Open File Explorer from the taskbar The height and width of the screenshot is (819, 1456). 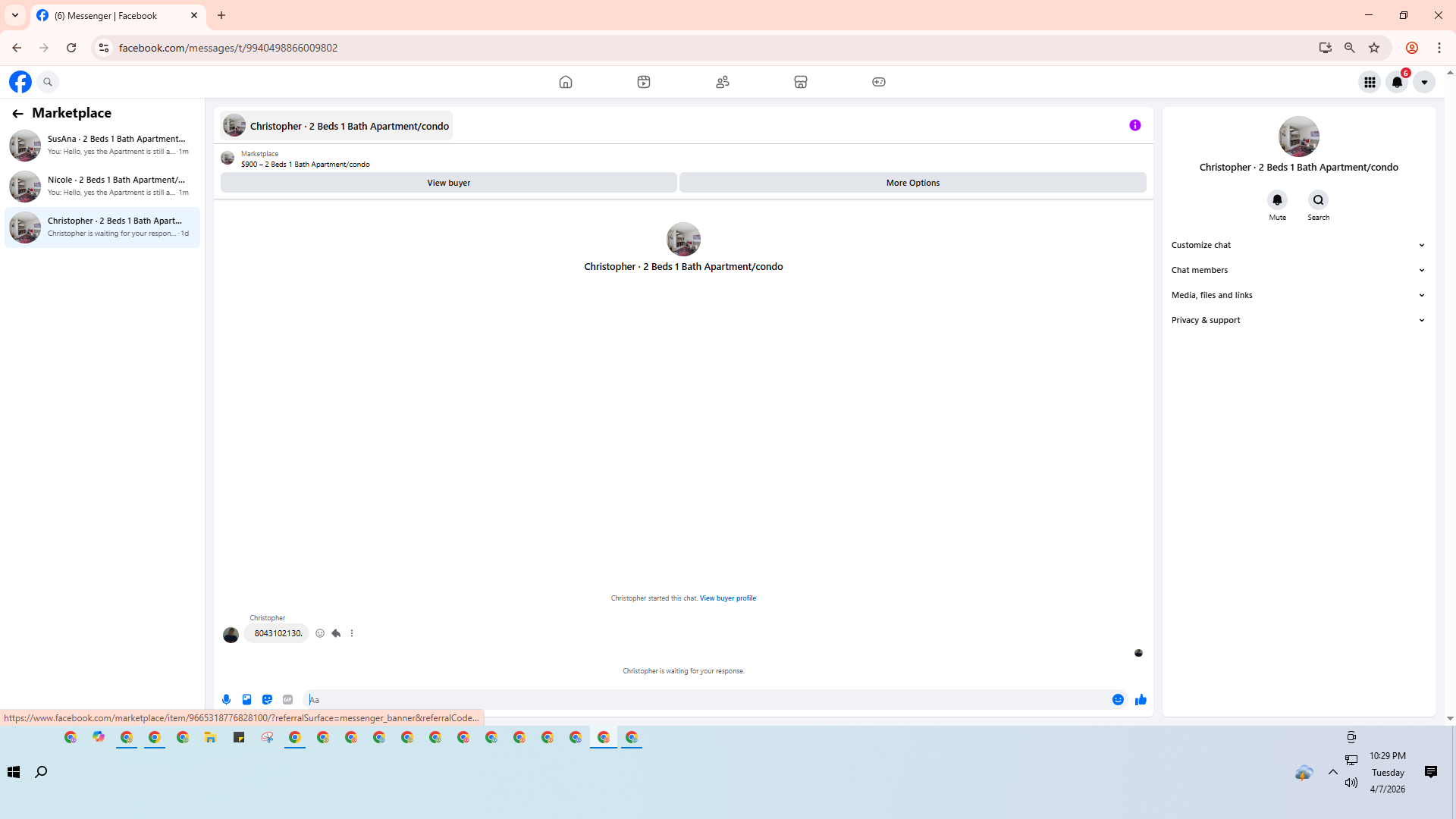tap(211, 737)
